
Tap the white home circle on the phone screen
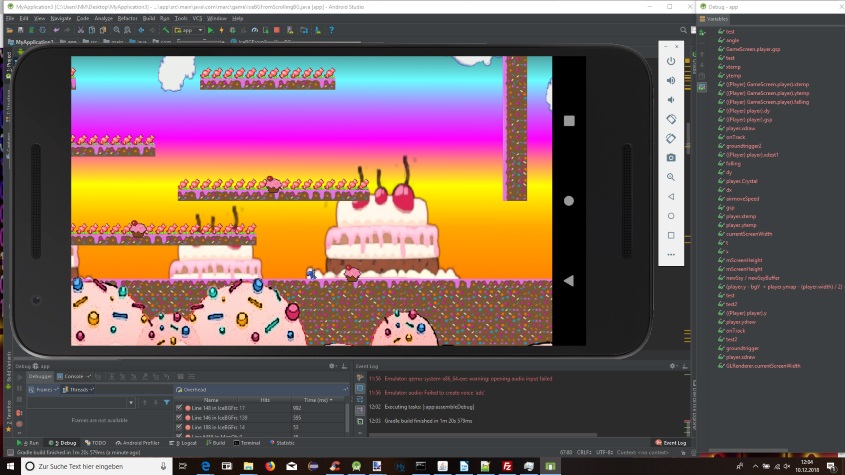tap(569, 201)
